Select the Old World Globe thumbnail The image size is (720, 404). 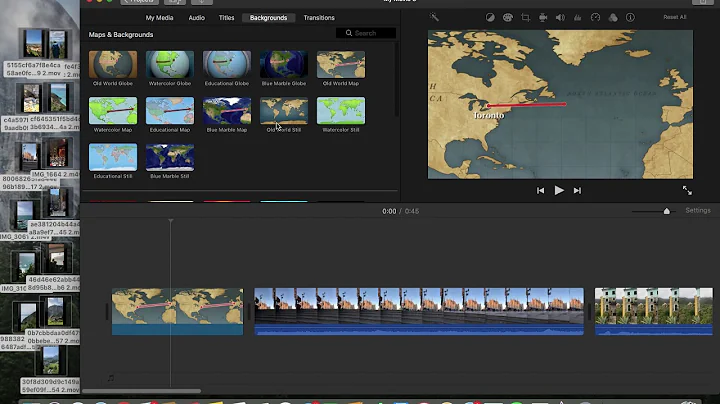point(113,64)
